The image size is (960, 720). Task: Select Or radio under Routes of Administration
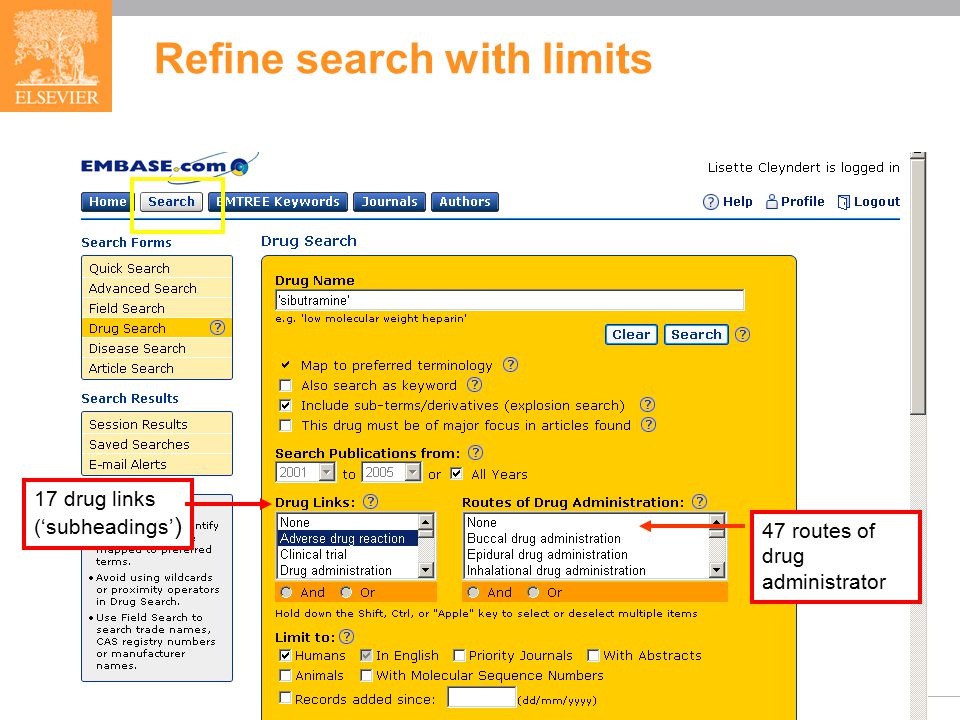(x=534, y=593)
